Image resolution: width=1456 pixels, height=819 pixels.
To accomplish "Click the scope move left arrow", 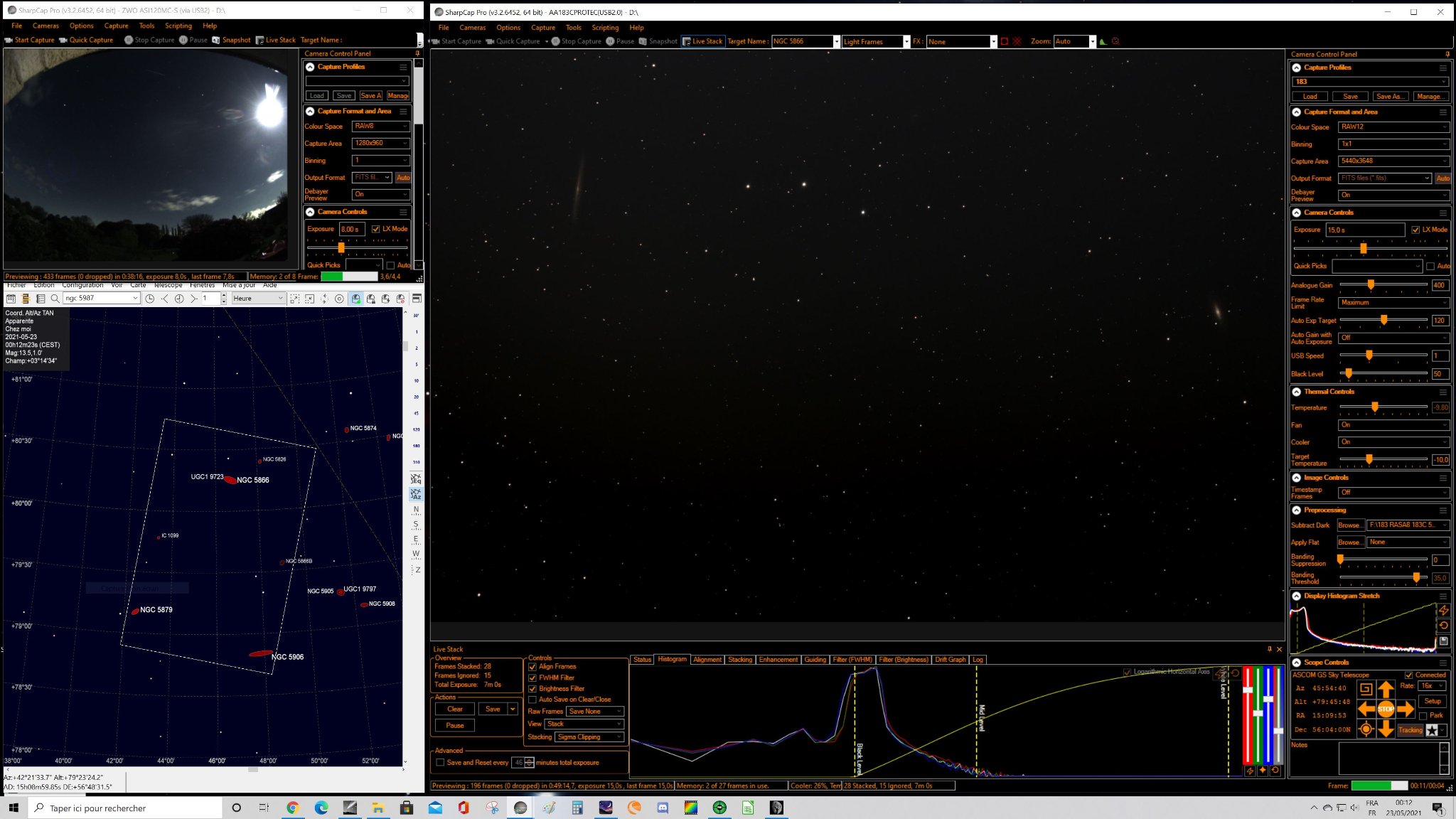I will pos(1366,709).
